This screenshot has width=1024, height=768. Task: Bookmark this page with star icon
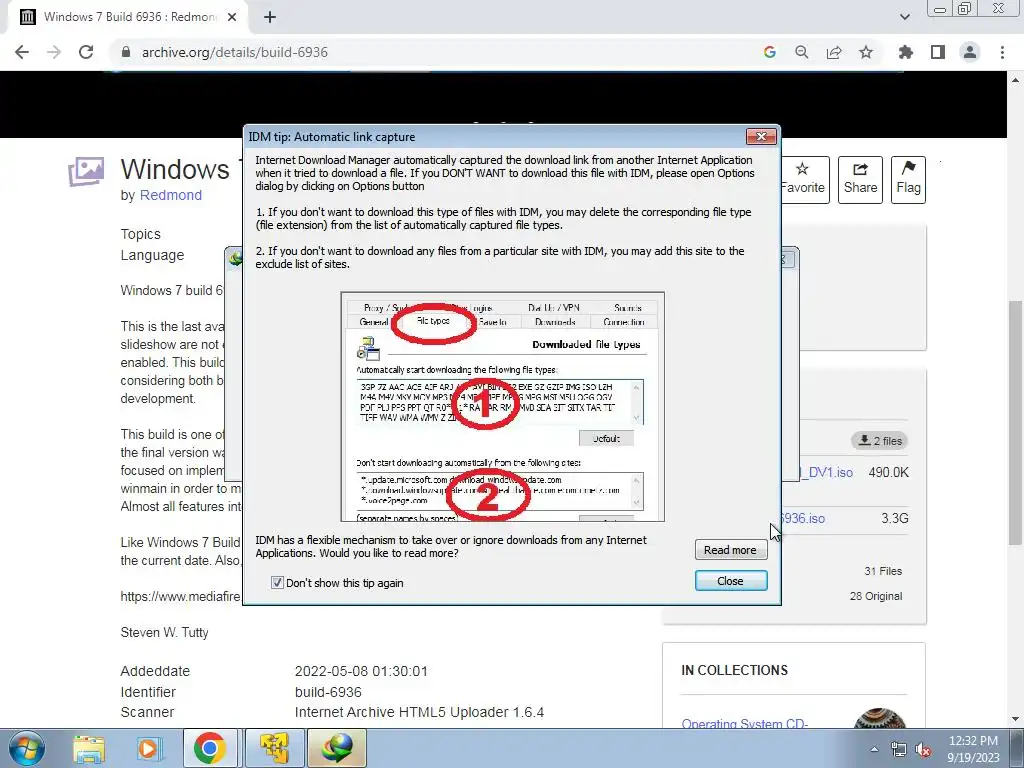pyautogui.click(x=866, y=52)
